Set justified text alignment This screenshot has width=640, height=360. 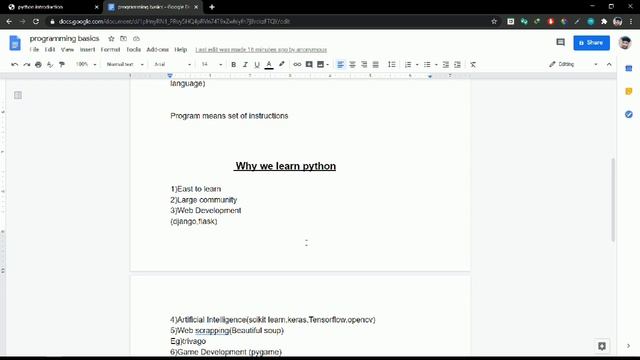point(376,64)
